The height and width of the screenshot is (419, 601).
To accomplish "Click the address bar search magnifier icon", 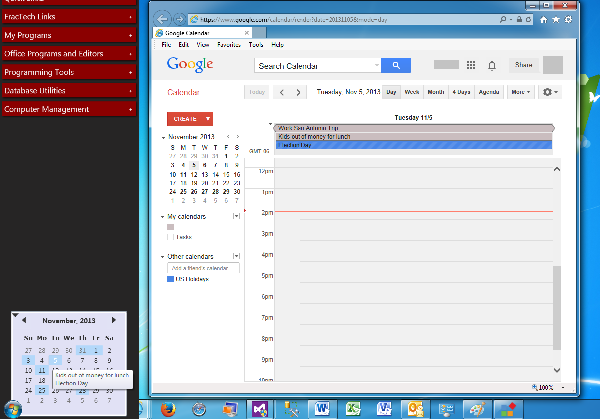I will [x=503, y=19].
